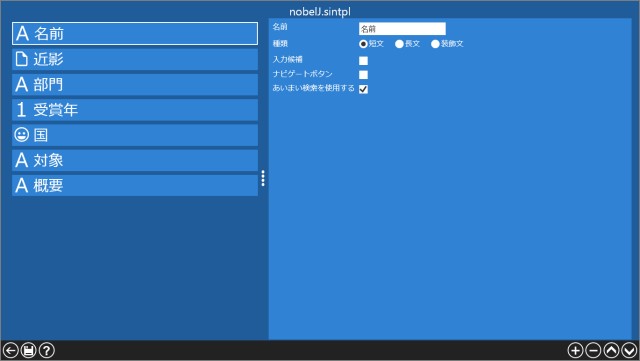This screenshot has width=640, height=361.
Task: Select the 対象 field row
Action: point(135,160)
